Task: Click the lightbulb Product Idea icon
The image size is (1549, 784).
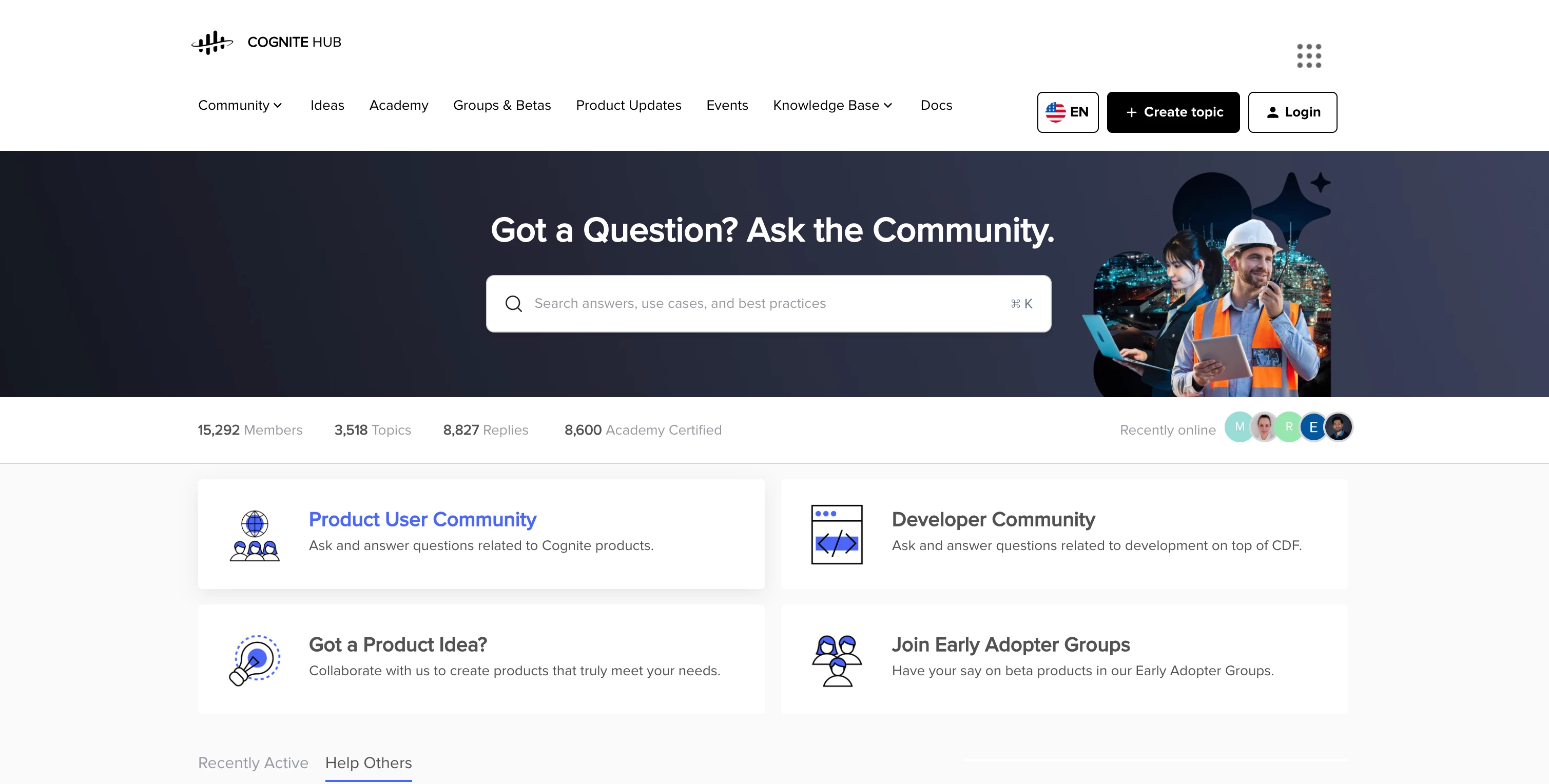Action: tap(255, 659)
